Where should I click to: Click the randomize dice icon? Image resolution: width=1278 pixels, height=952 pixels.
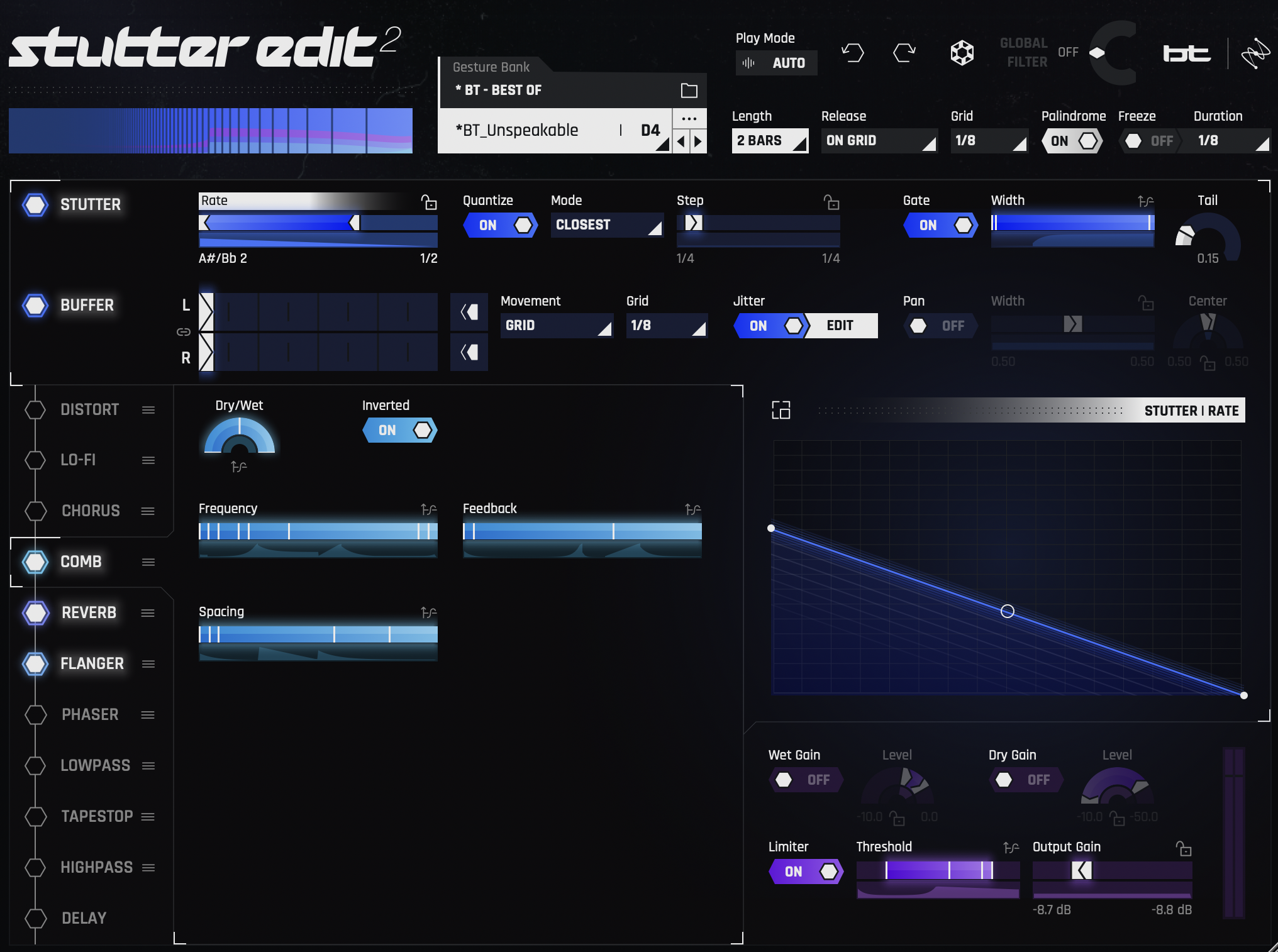(x=962, y=53)
